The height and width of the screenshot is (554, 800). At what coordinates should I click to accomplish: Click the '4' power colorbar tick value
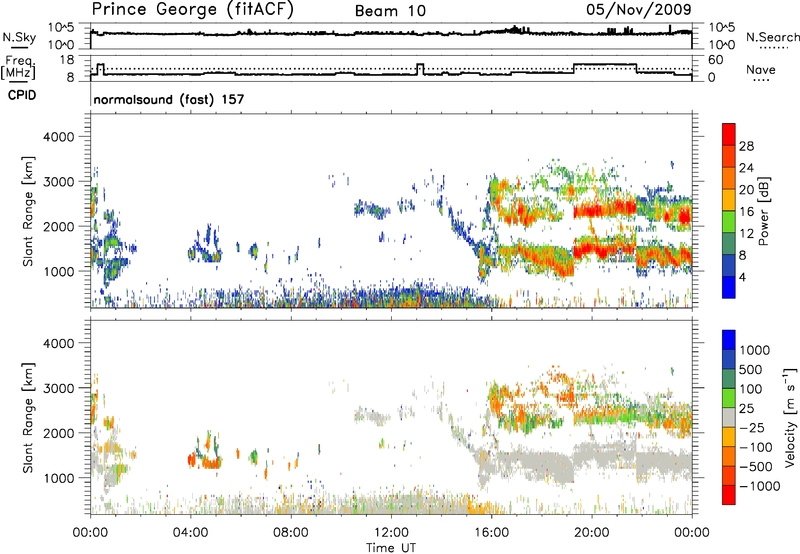click(x=743, y=278)
